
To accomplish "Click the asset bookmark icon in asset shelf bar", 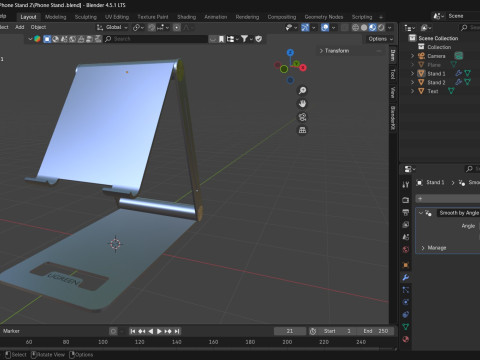I will pos(222,39).
